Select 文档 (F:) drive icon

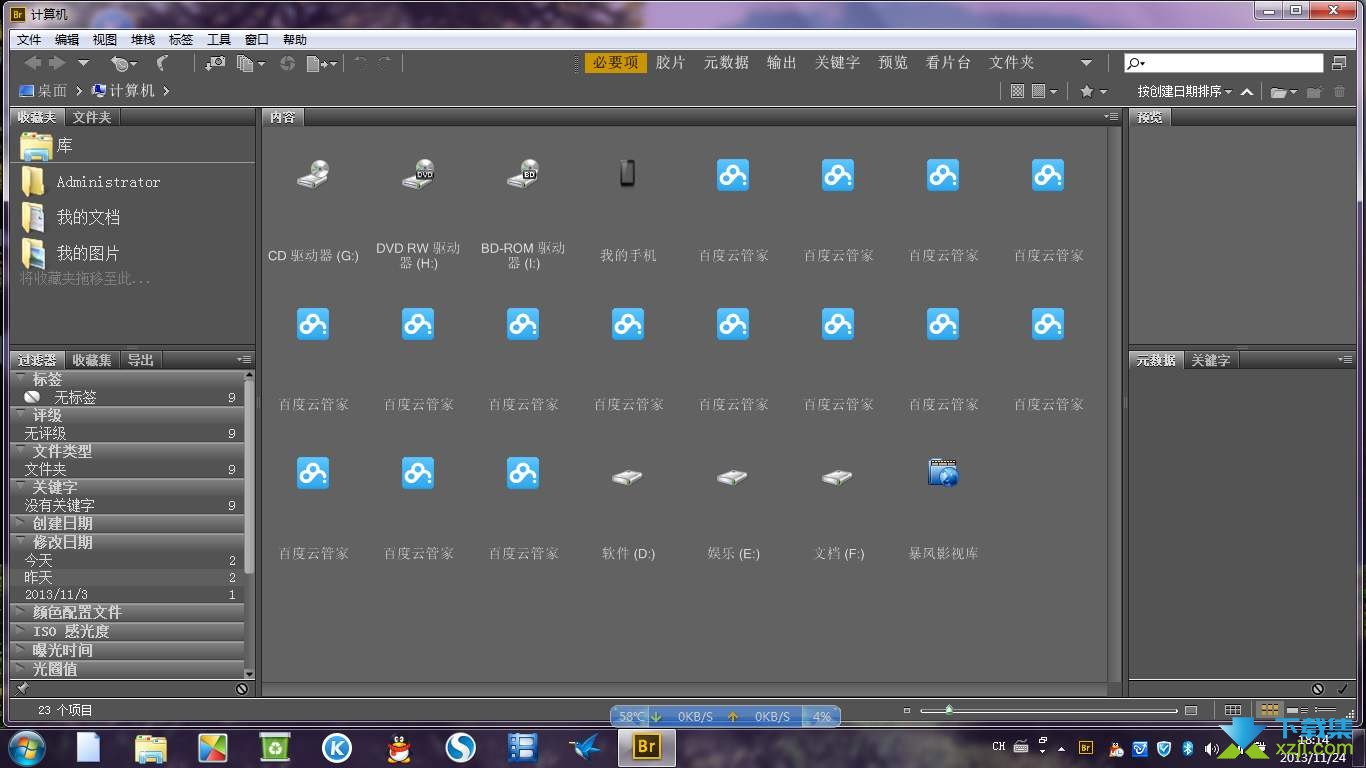(x=838, y=477)
